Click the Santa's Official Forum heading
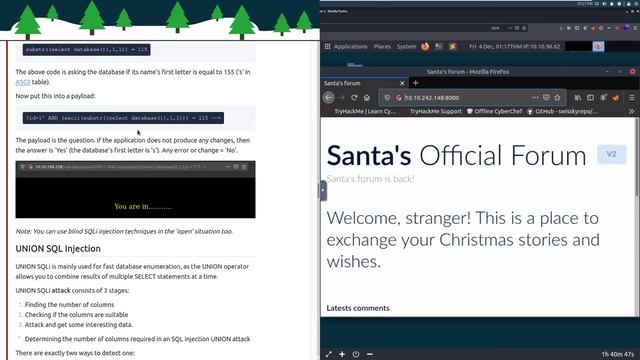640x360 pixels. (456, 156)
